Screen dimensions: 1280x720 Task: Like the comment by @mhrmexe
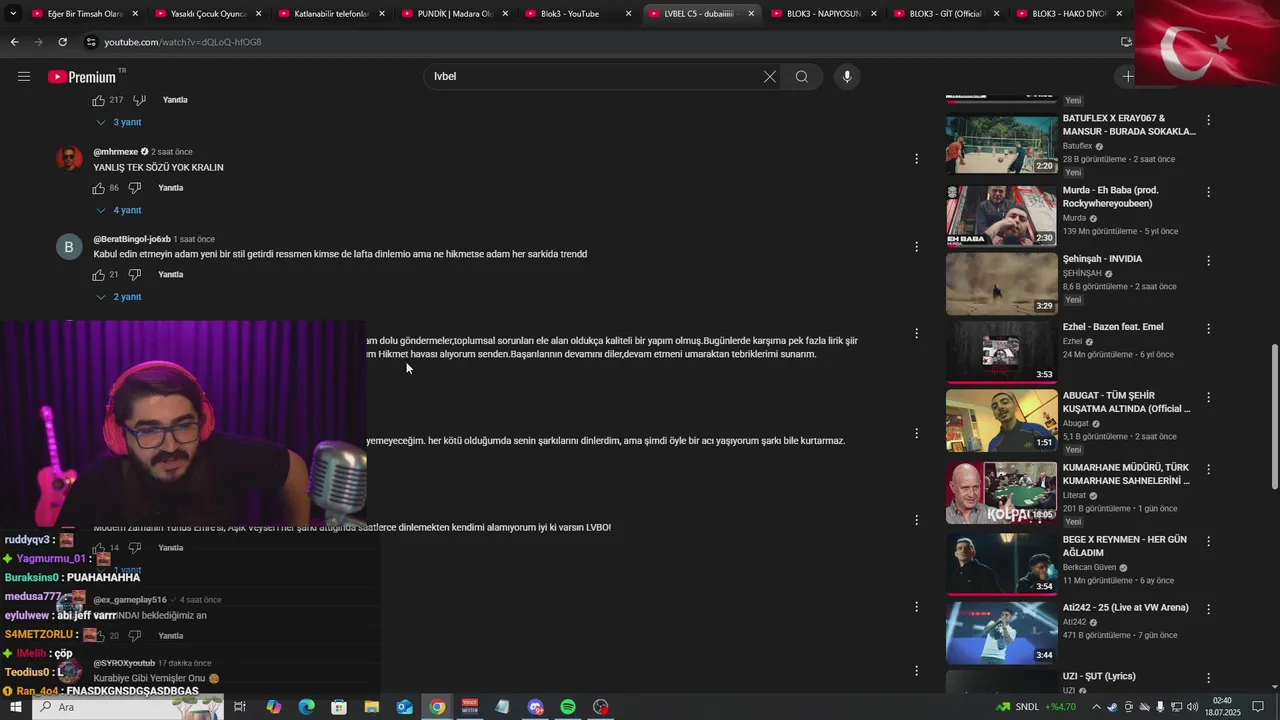[x=99, y=188]
